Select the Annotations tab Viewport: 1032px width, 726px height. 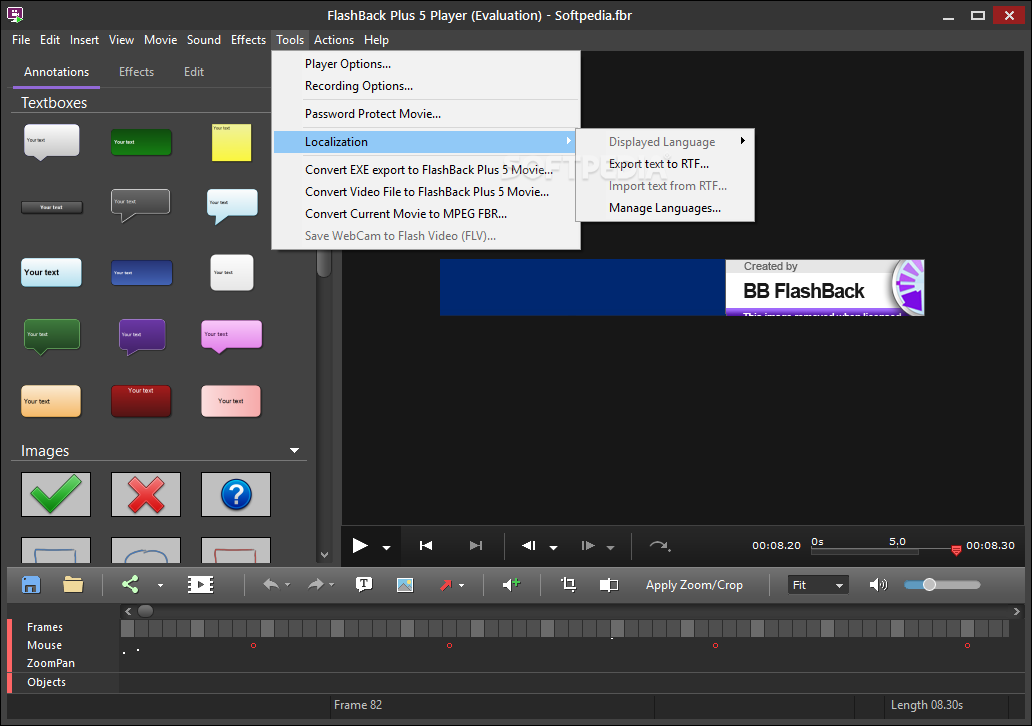click(x=57, y=72)
